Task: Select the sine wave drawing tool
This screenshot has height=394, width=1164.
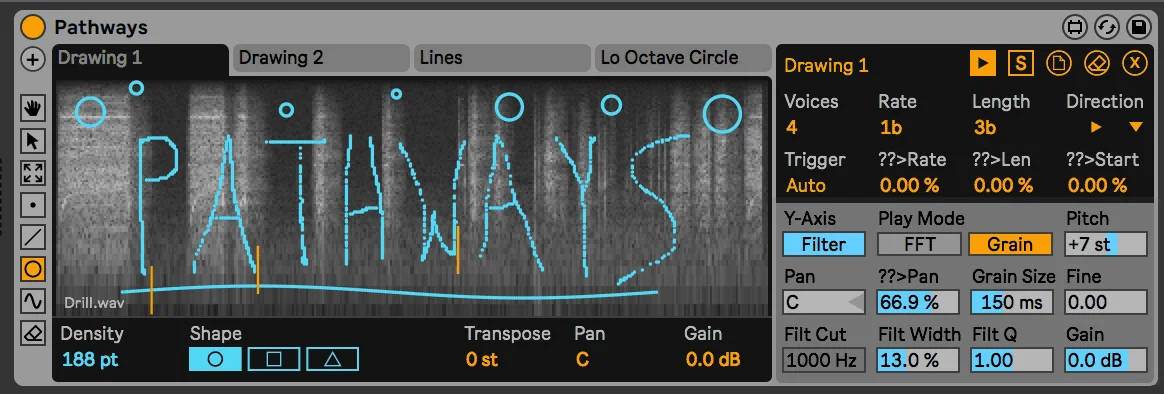Action: (33, 301)
